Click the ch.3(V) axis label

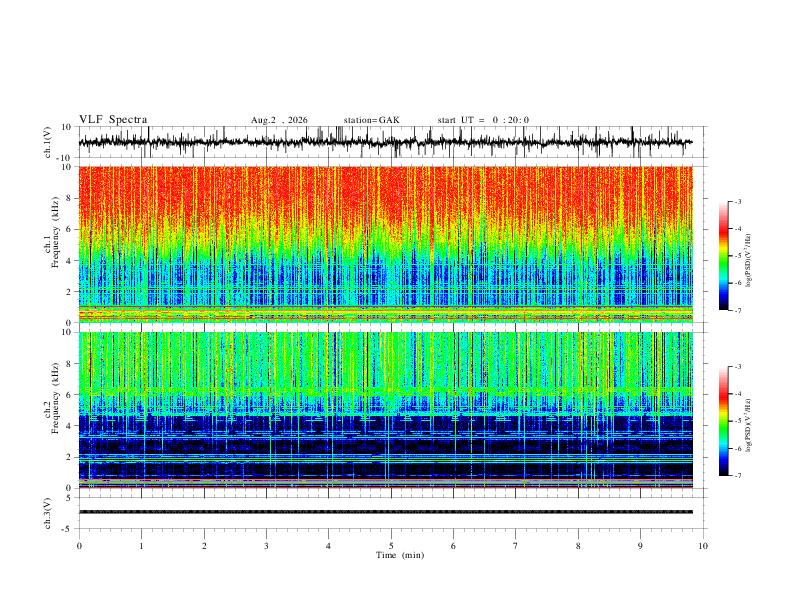48,513
